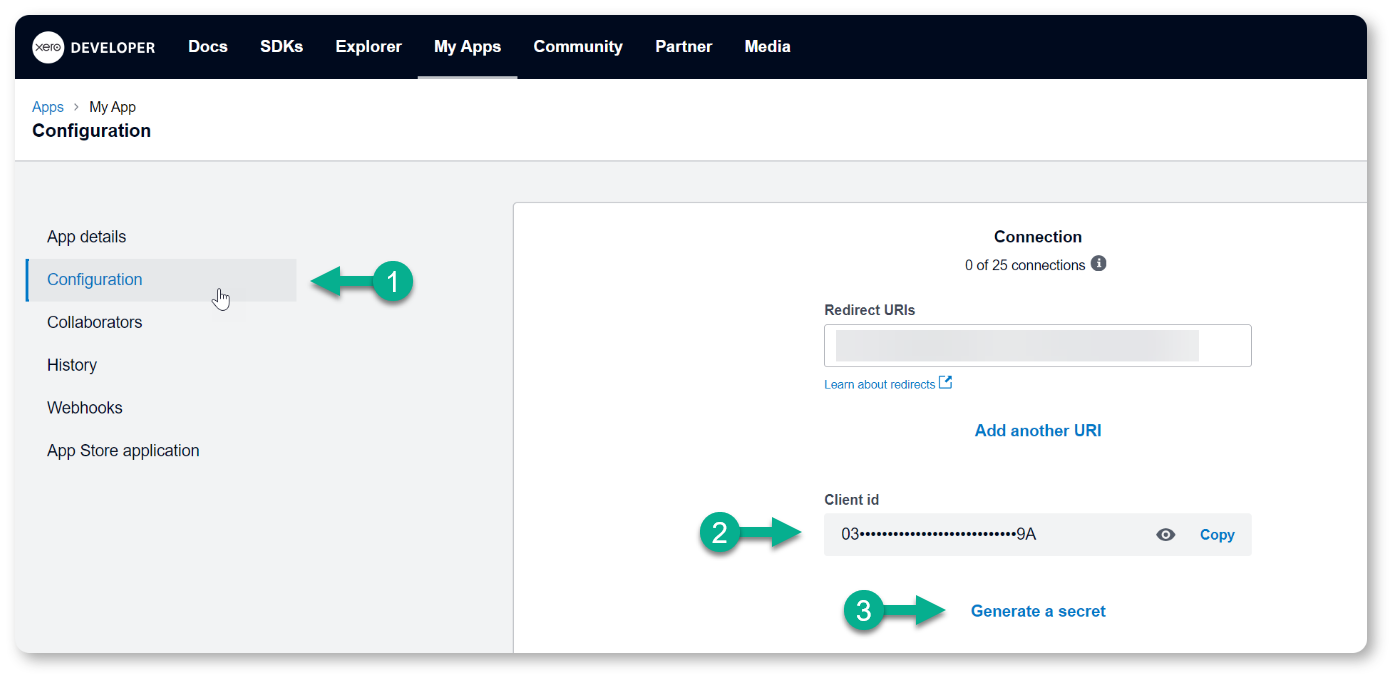Copy the Client id
Screen dimensions: 1392x678
pos(1217,535)
